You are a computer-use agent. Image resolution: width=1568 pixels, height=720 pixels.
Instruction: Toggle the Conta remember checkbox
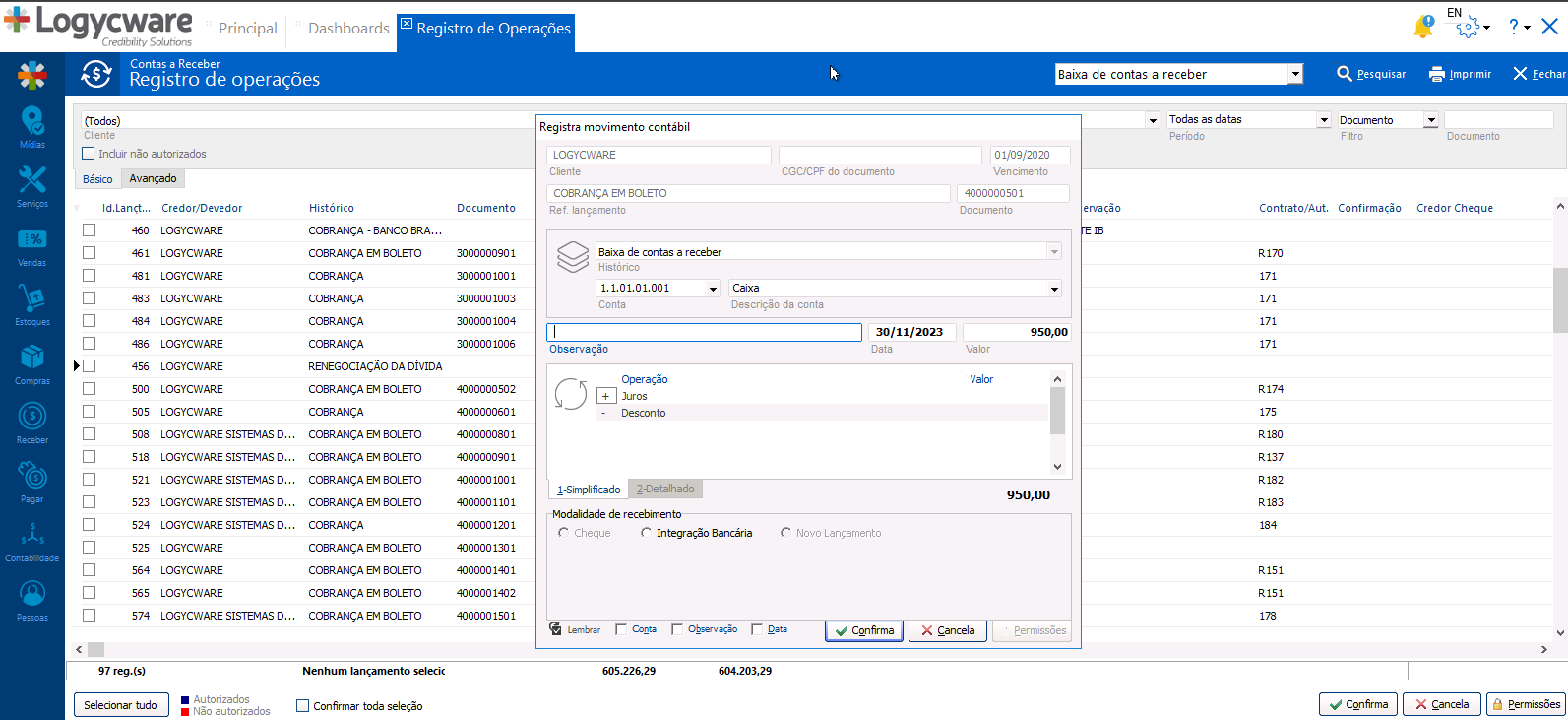621,629
